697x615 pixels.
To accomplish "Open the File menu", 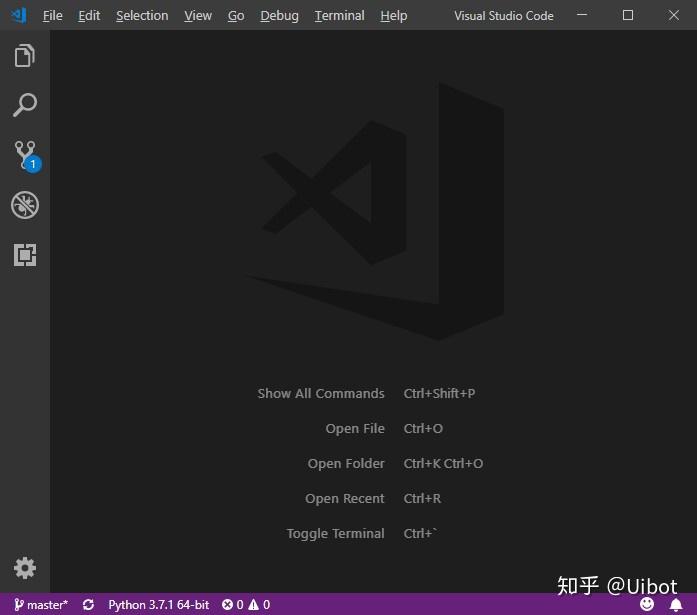I will click(52, 16).
